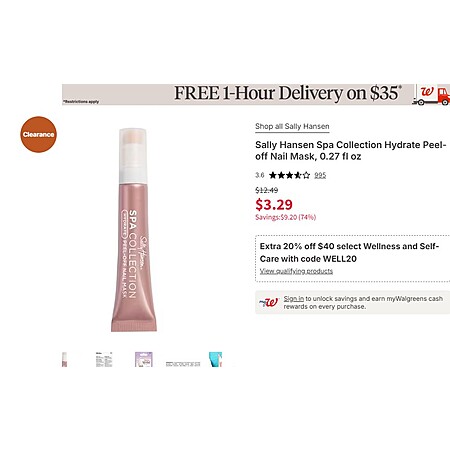Click the orange Clearance badge

(x=39, y=134)
